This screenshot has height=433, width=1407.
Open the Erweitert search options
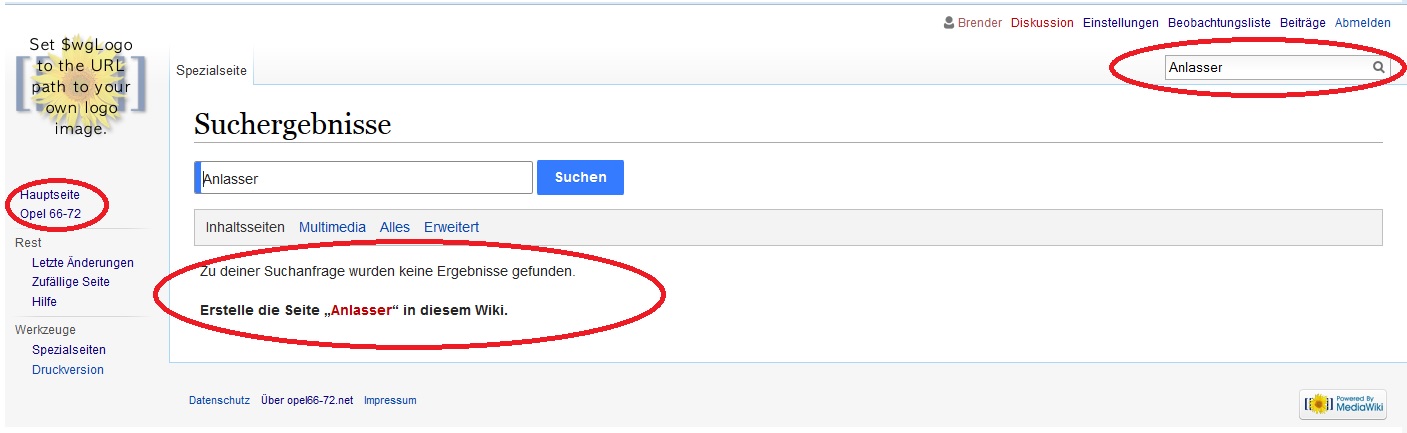pos(451,227)
